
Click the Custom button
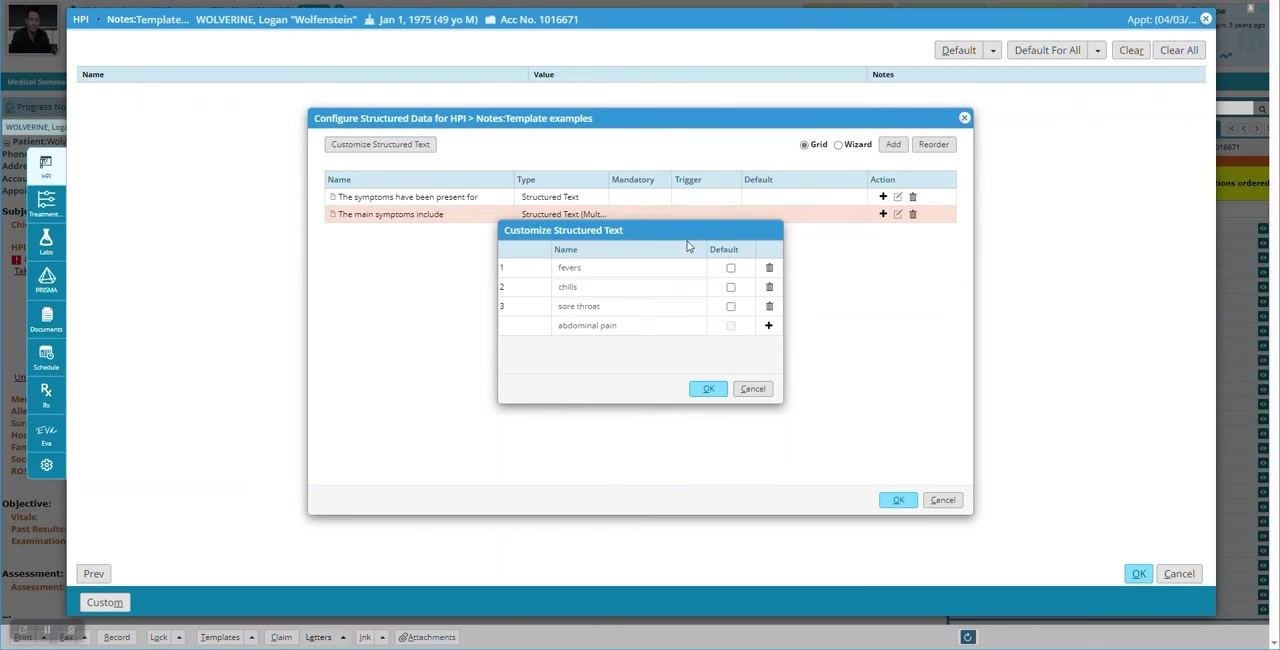[104, 602]
